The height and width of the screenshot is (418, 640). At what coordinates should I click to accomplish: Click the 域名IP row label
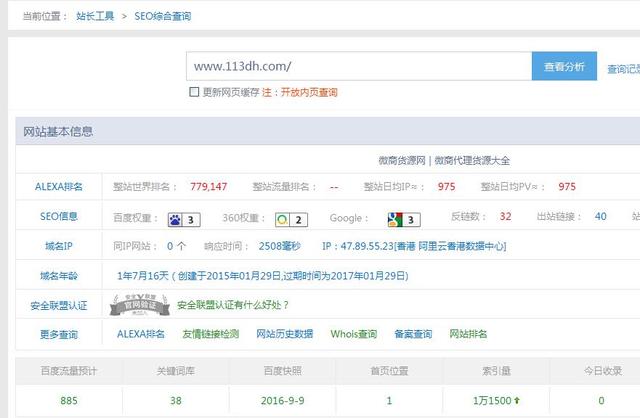59,246
